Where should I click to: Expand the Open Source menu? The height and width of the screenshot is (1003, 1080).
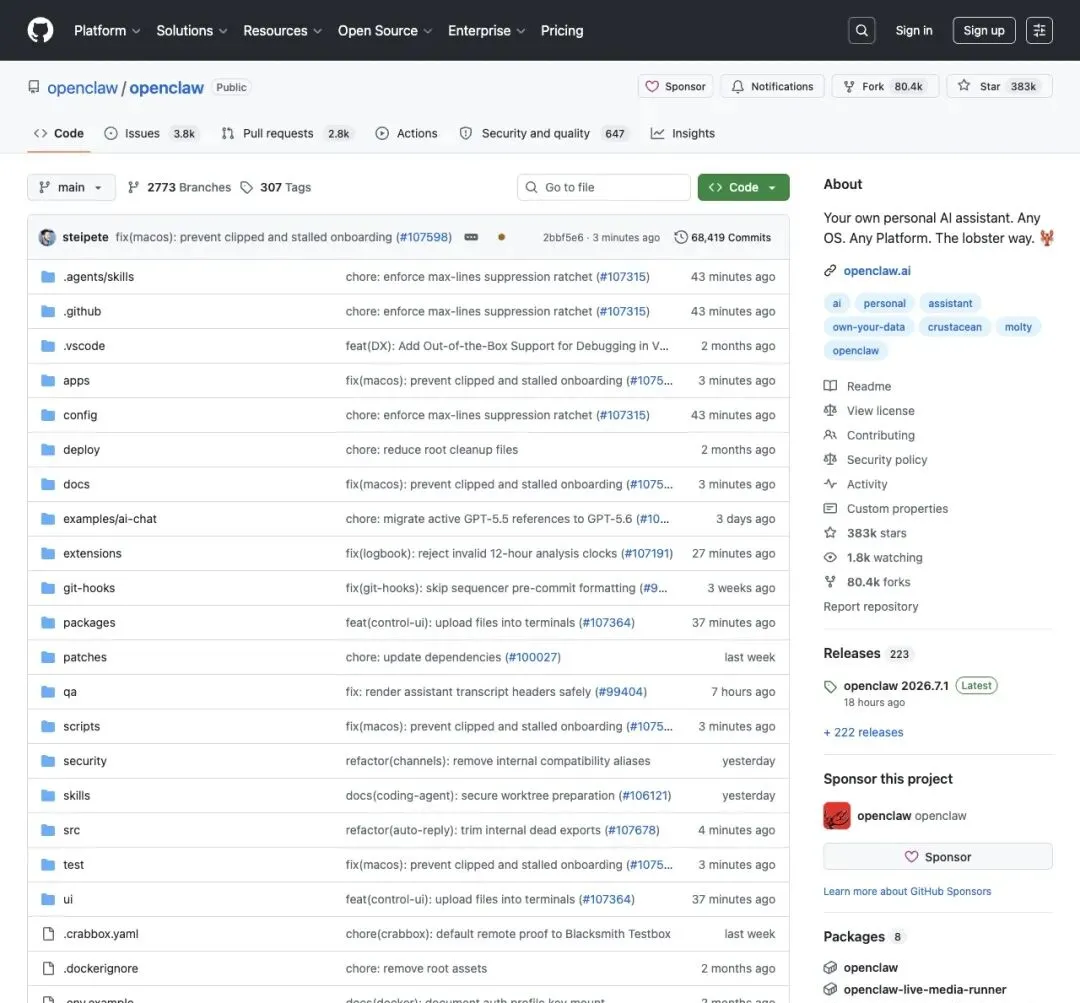click(x=385, y=31)
